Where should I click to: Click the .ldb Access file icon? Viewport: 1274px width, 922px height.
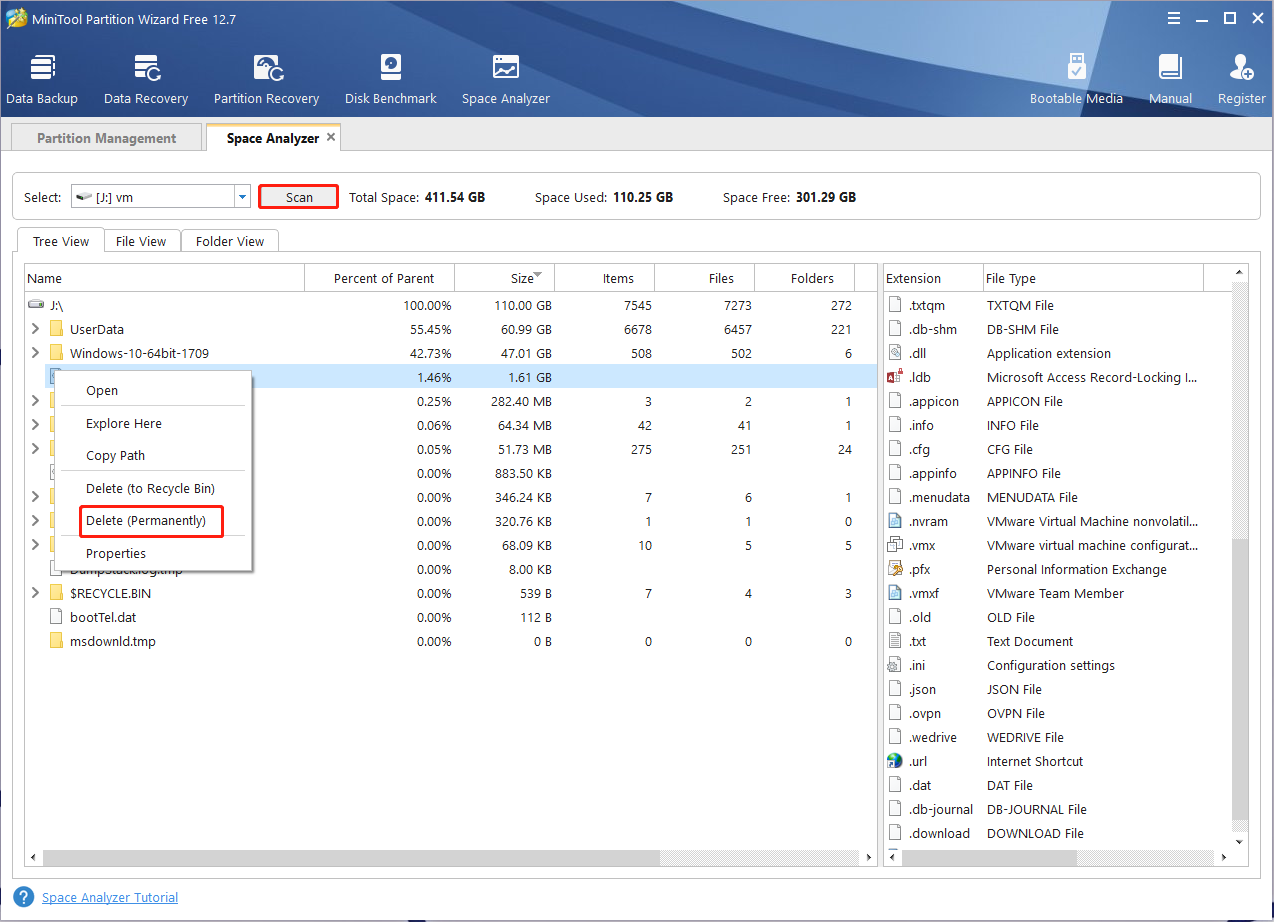pyautogui.click(x=895, y=377)
